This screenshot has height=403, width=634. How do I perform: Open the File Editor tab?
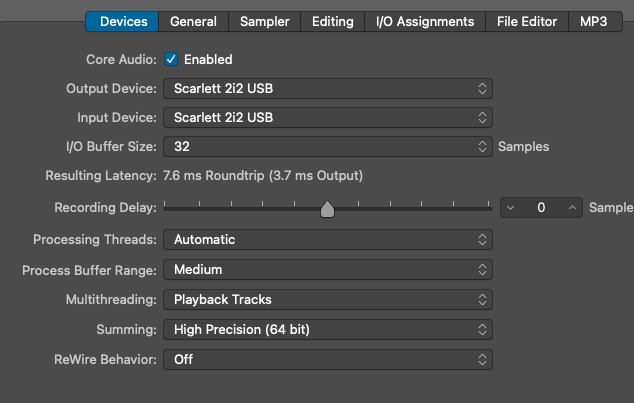click(527, 21)
